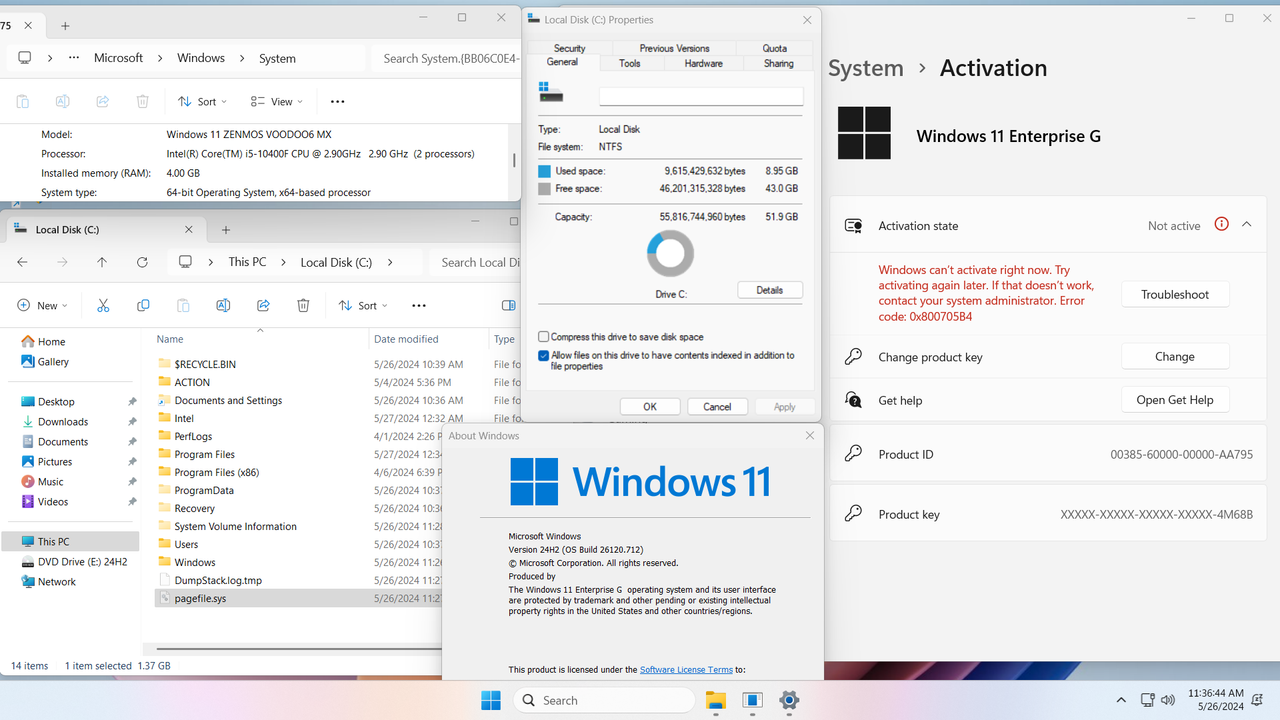The image size is (1280, 720).
Task: Open Software License Terms link
Action: click(686, 670)
